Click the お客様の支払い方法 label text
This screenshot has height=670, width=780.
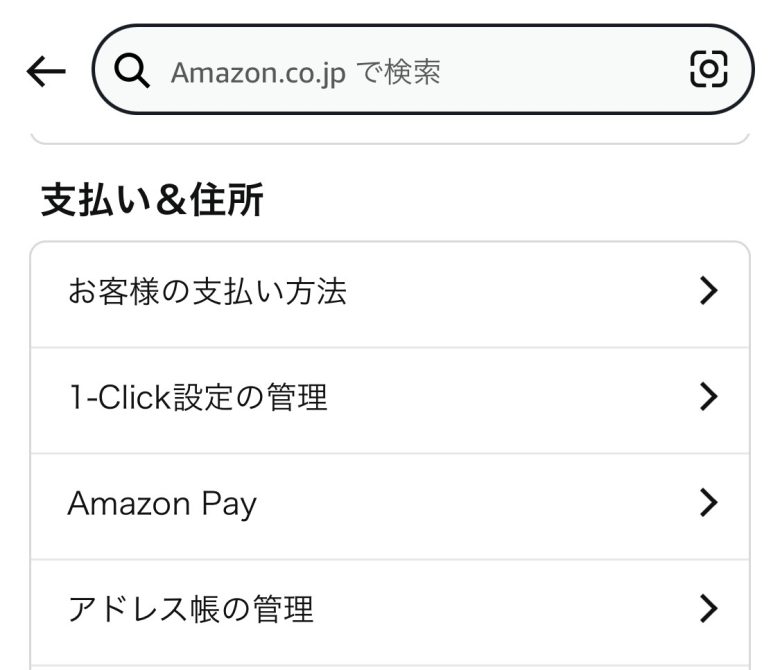[x=207, y=292]
